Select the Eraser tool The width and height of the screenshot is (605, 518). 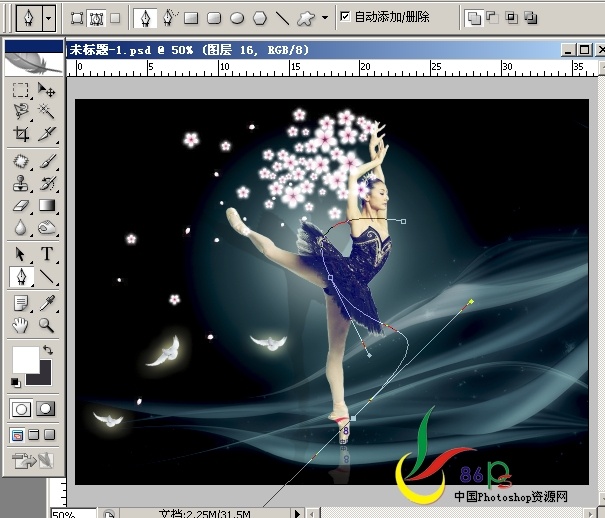click(x=21, y=205)
